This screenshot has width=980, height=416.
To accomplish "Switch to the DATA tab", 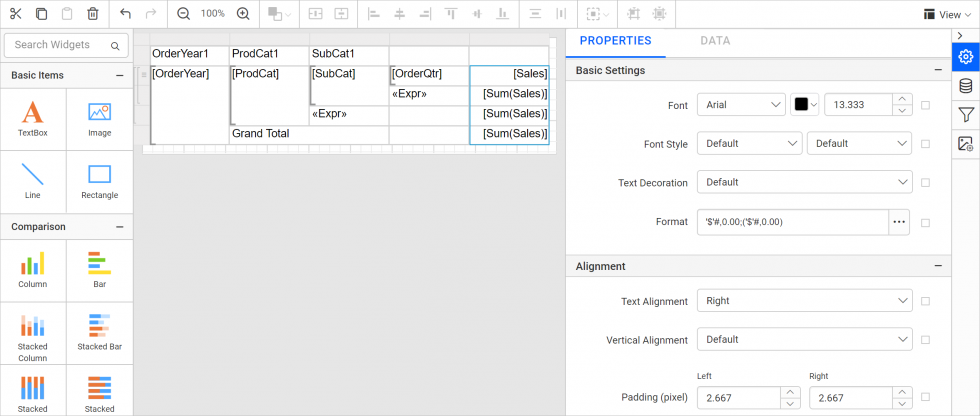I will [715, 41].
